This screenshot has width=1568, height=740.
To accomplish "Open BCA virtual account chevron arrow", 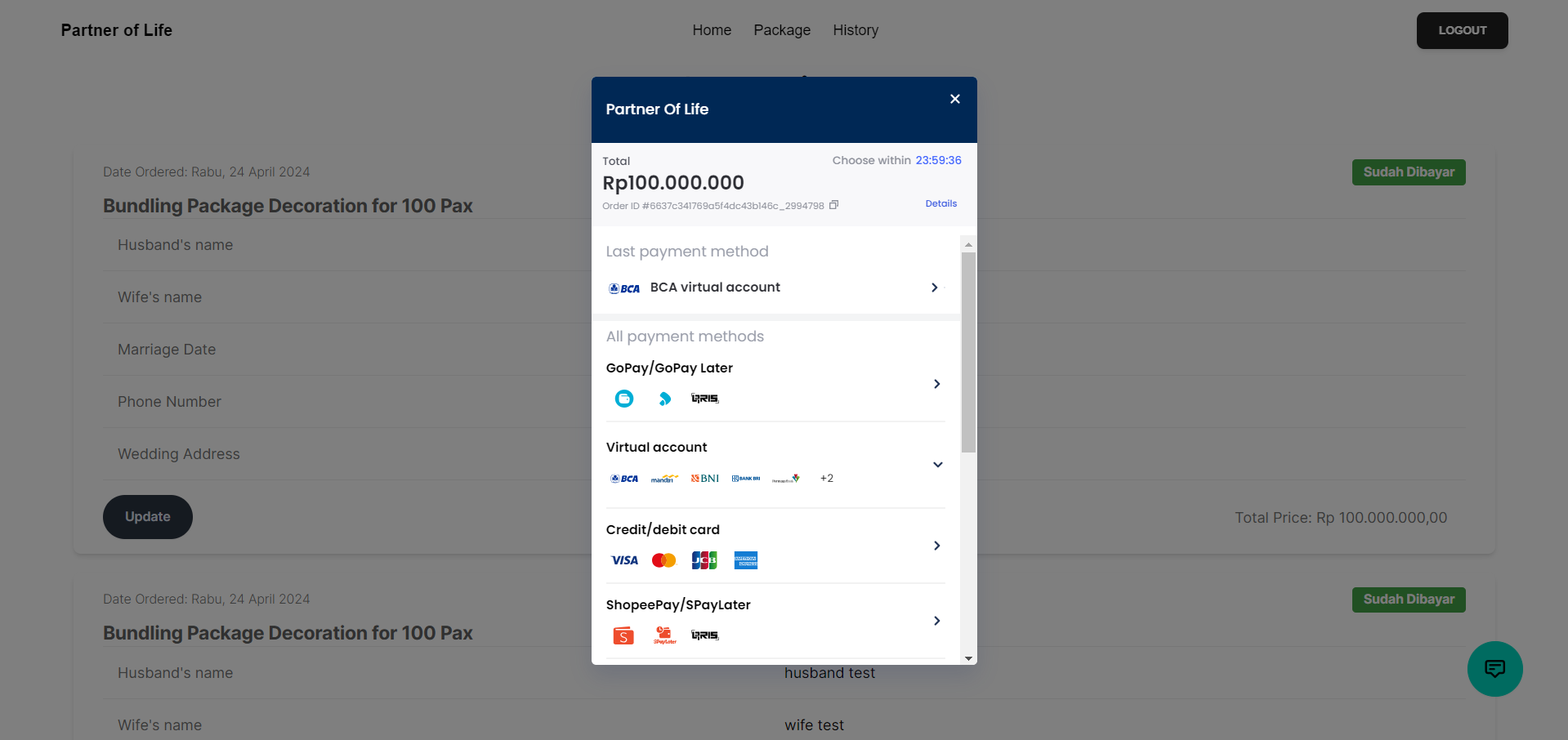I will pyautogui.click(x=934, y=288).
